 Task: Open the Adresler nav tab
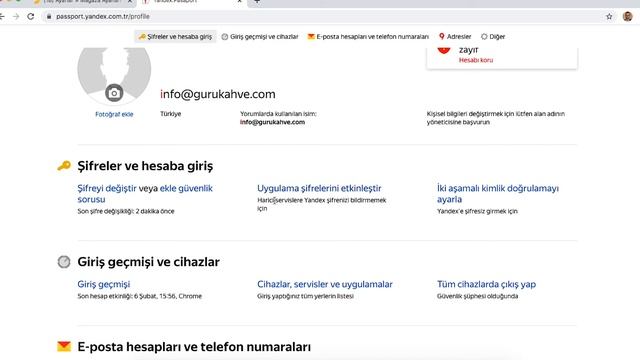[x=455, y=36]
